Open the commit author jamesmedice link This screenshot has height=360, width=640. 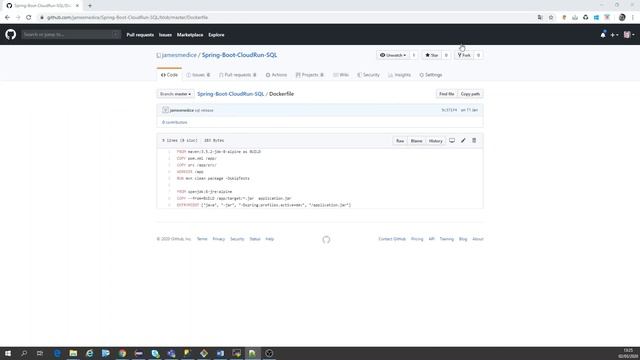[182, 110]
